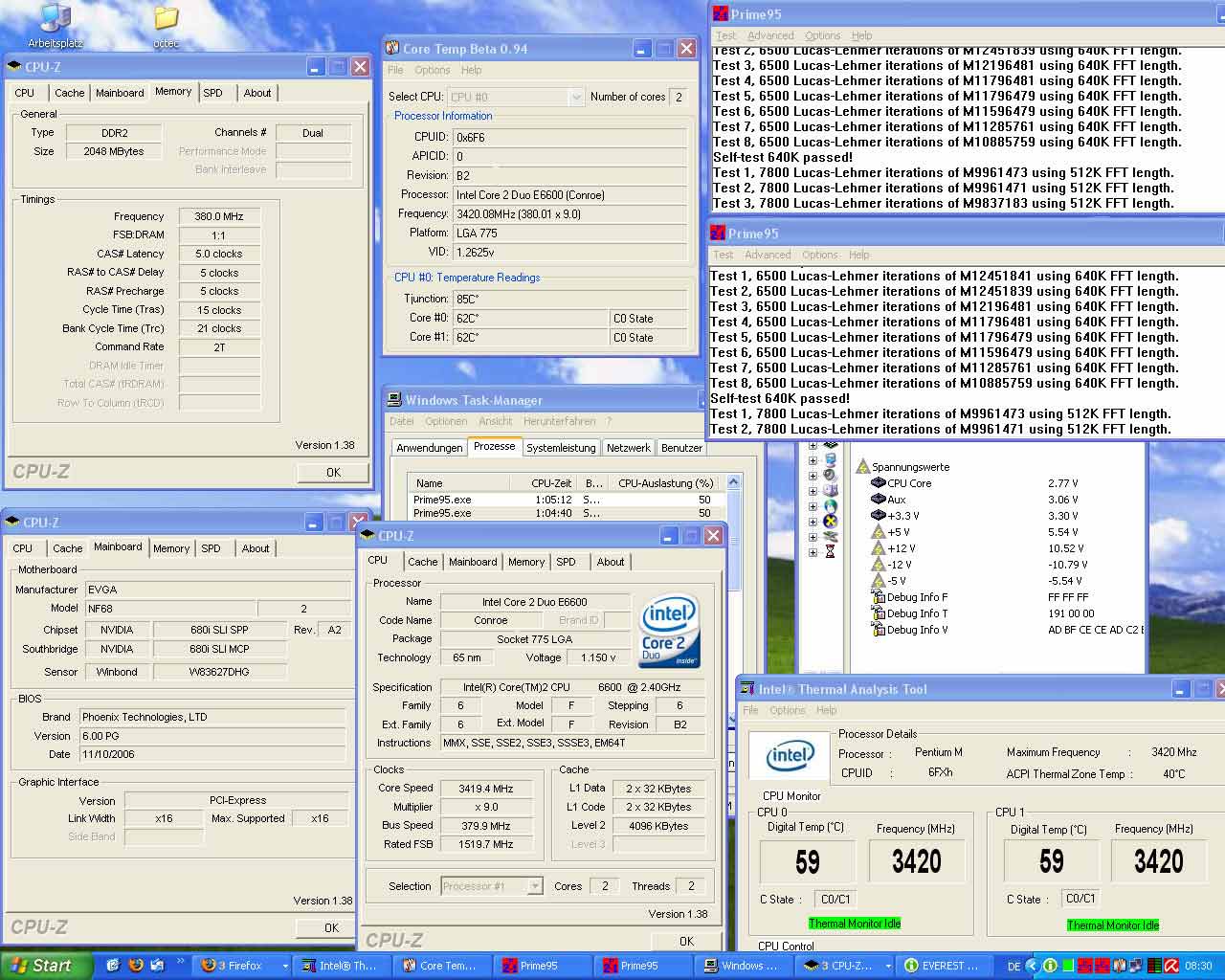Click the Spannungswerte warning-triangle icon
The image size is (1225, 980).
[x=862, y=467]
